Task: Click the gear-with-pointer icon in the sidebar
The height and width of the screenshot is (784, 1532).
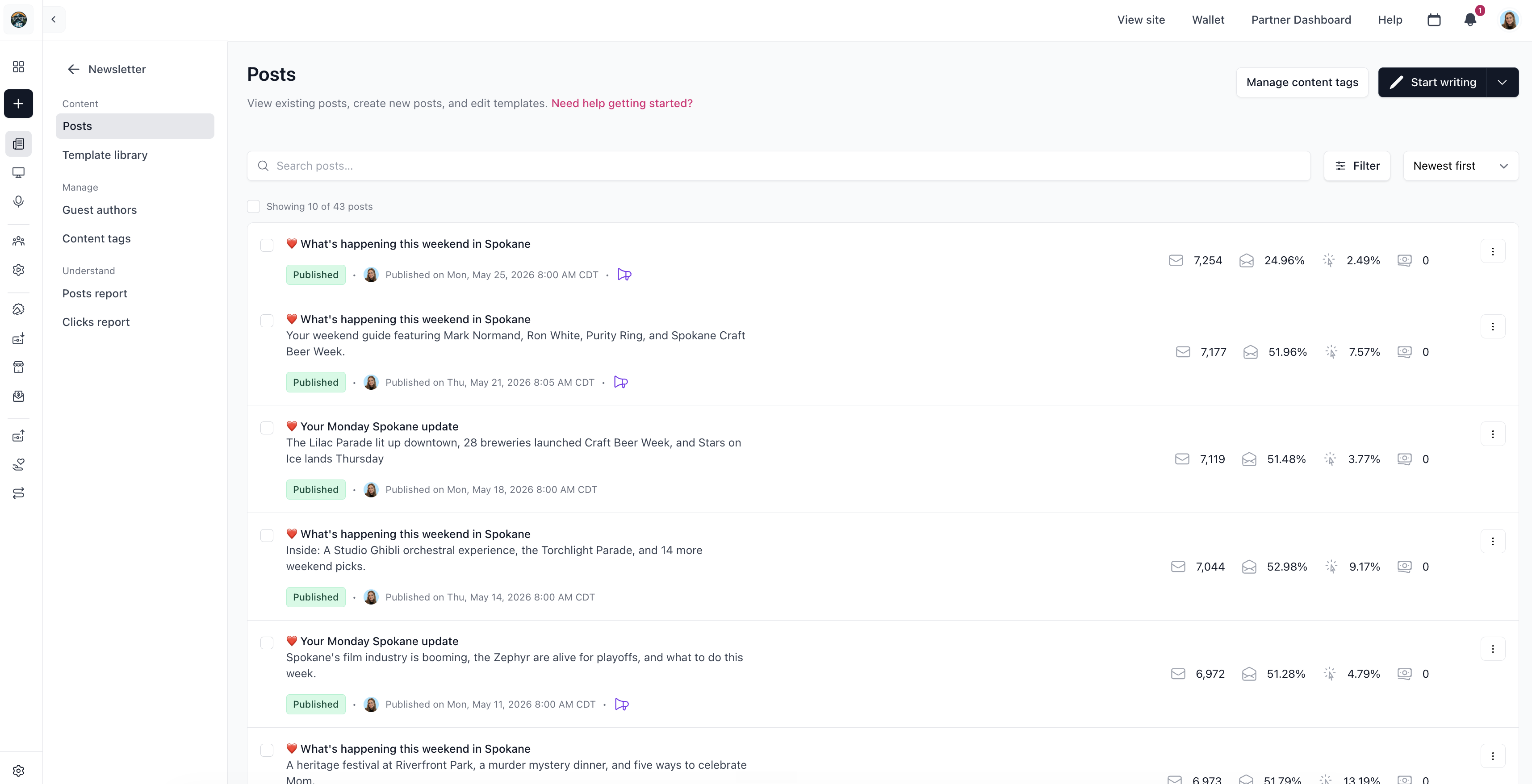Action: click(x=18, y=309)
